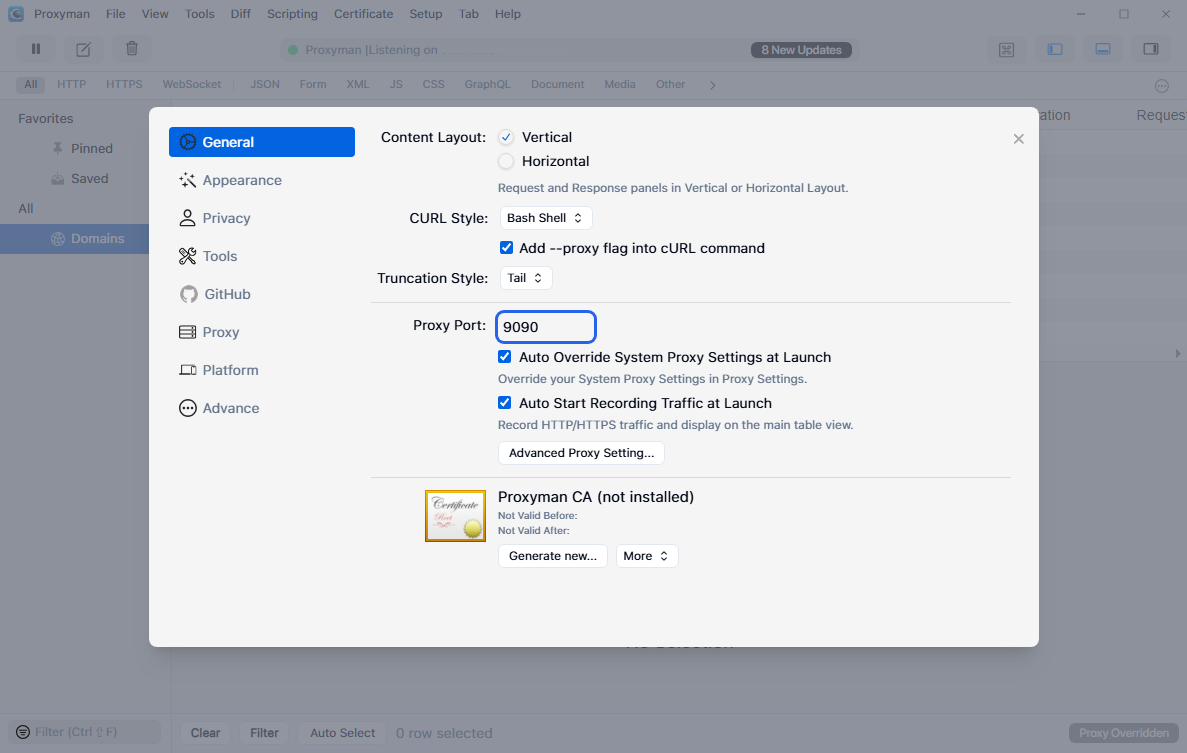
Task: Select Horizontal content layout
Action: pos(506,161)
